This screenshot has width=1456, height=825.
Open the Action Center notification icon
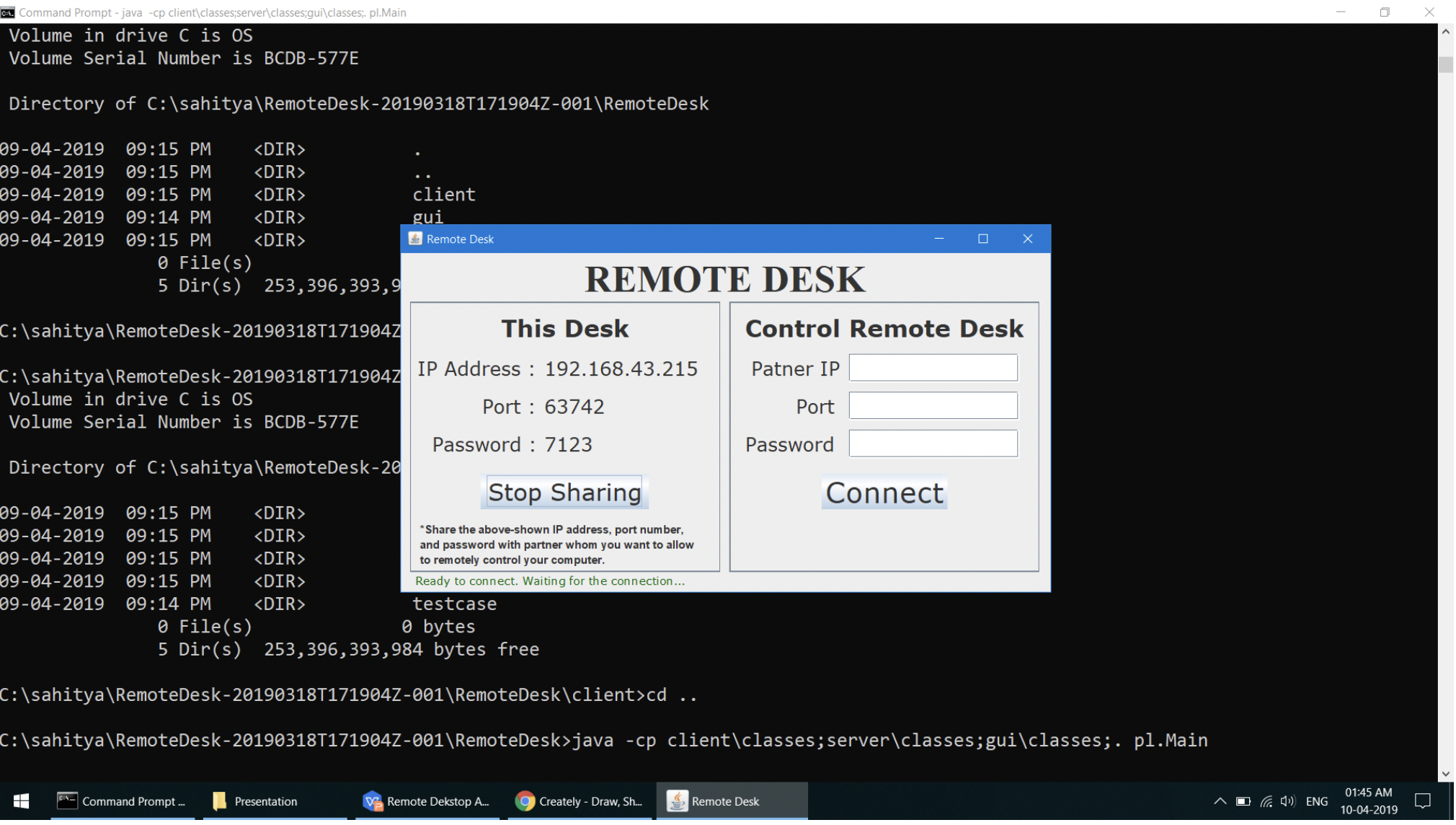pyautogui.click(x=1422, y=800)
